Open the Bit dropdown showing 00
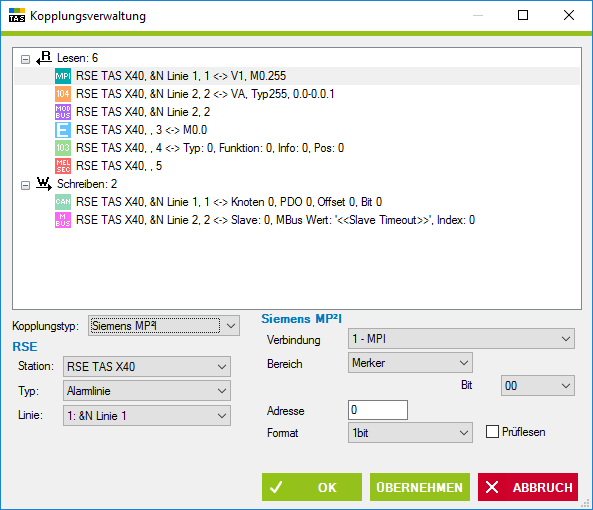This screenshot has height=510, width=593. pyautogui.click(x=538, y=386)
